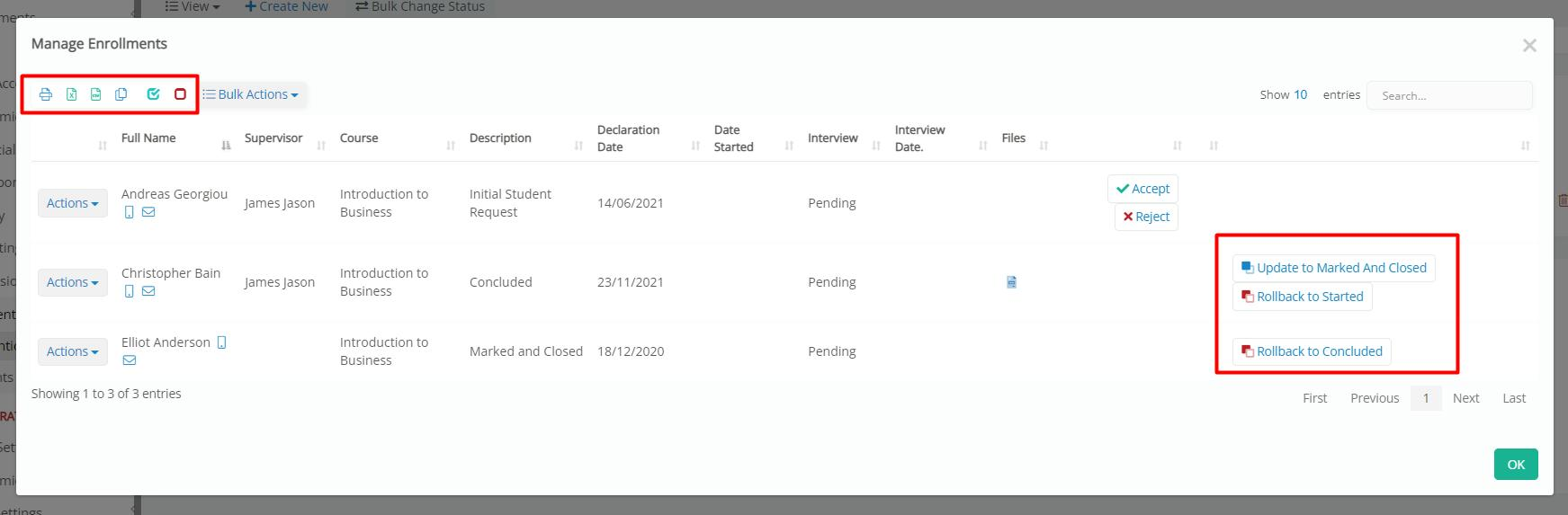Focus the Search input field
Viewport: 1568px width, 515px height.
1449,95
